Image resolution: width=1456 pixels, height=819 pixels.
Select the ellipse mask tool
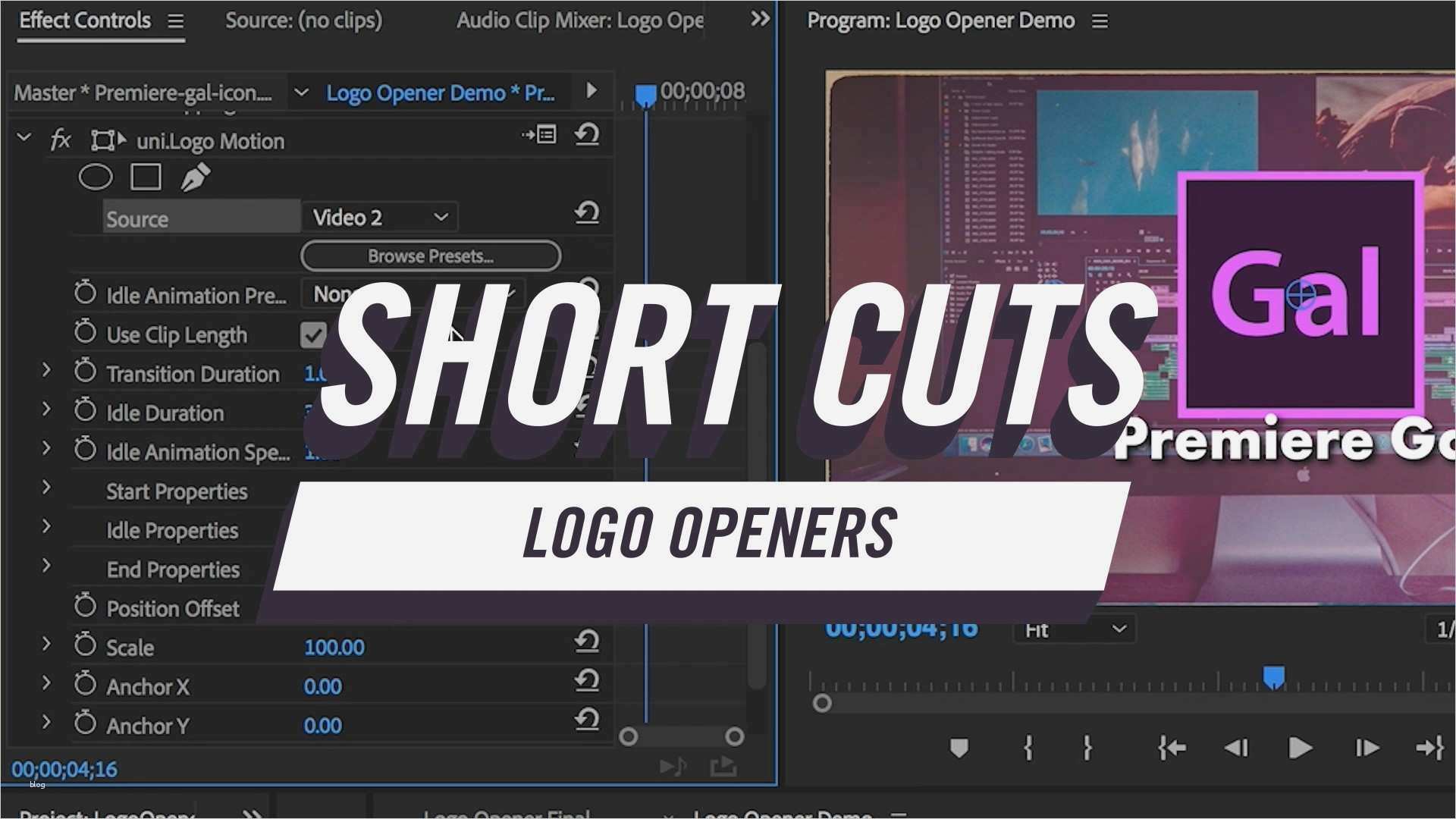[x=96, y=177]
